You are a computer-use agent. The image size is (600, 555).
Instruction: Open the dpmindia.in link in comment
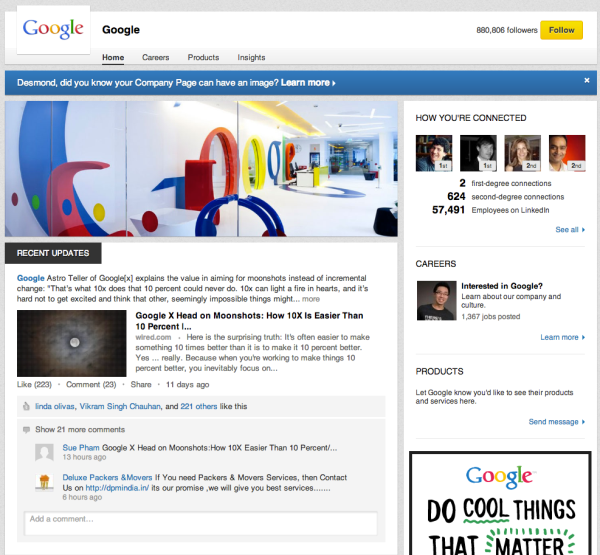click(117, 488)
